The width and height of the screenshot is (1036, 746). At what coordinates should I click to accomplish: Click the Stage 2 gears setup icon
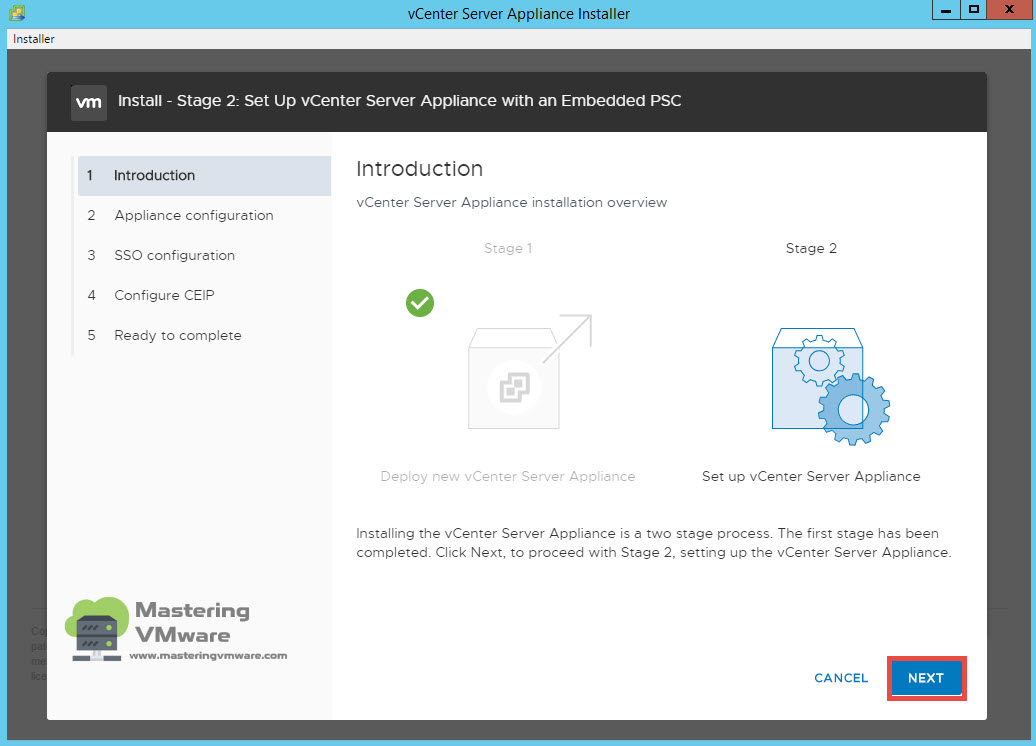(831, 386)
